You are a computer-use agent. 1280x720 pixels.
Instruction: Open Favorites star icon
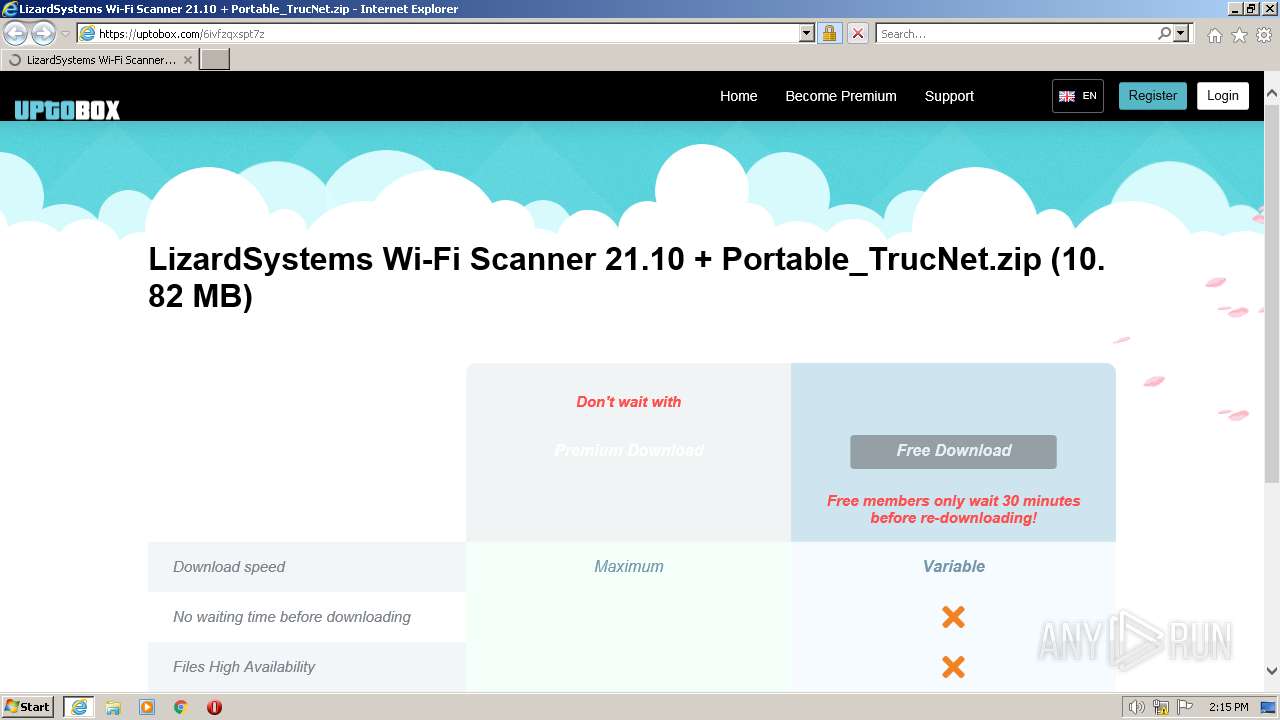(x=1239, y=35)
